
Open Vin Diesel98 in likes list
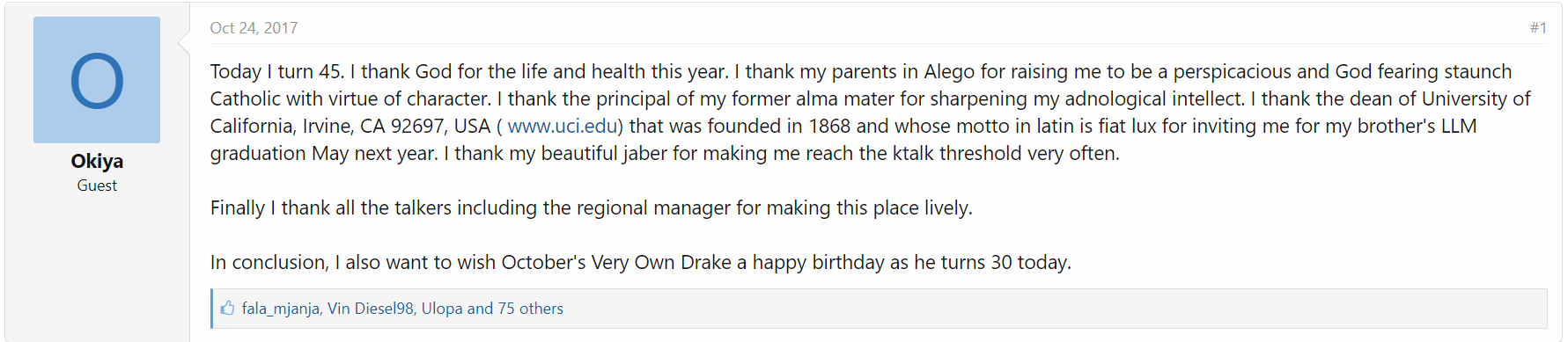[371, 309]
